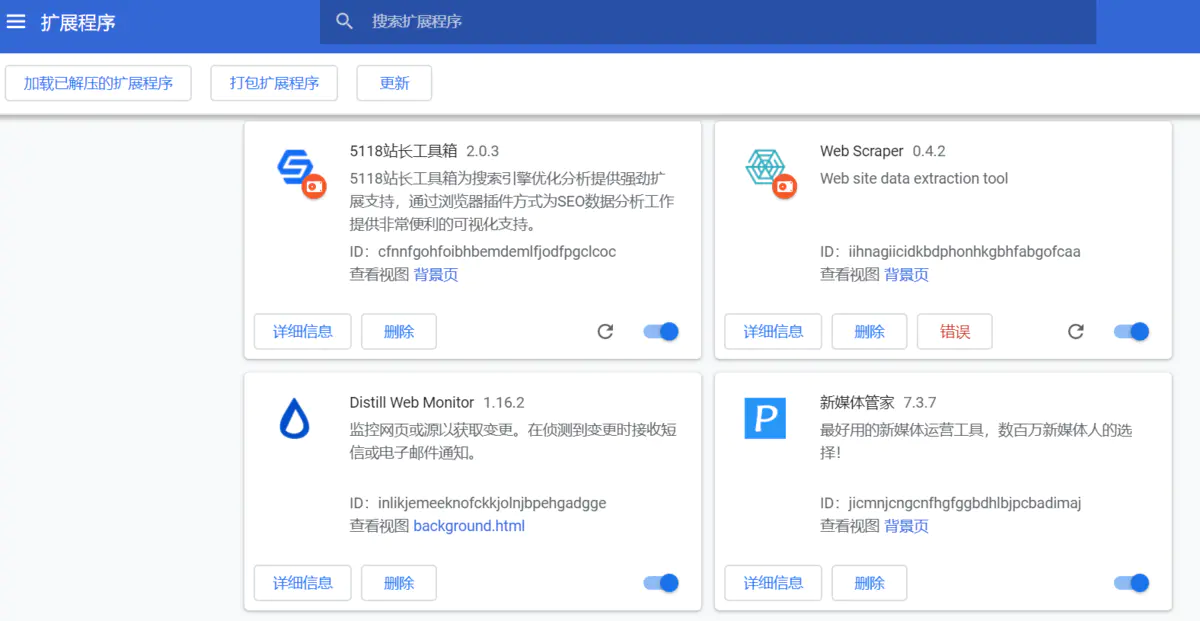The image size is (1200, 621).
Task: Click the 最好用的新媒体运营工具 description
Action: [976, 441]
